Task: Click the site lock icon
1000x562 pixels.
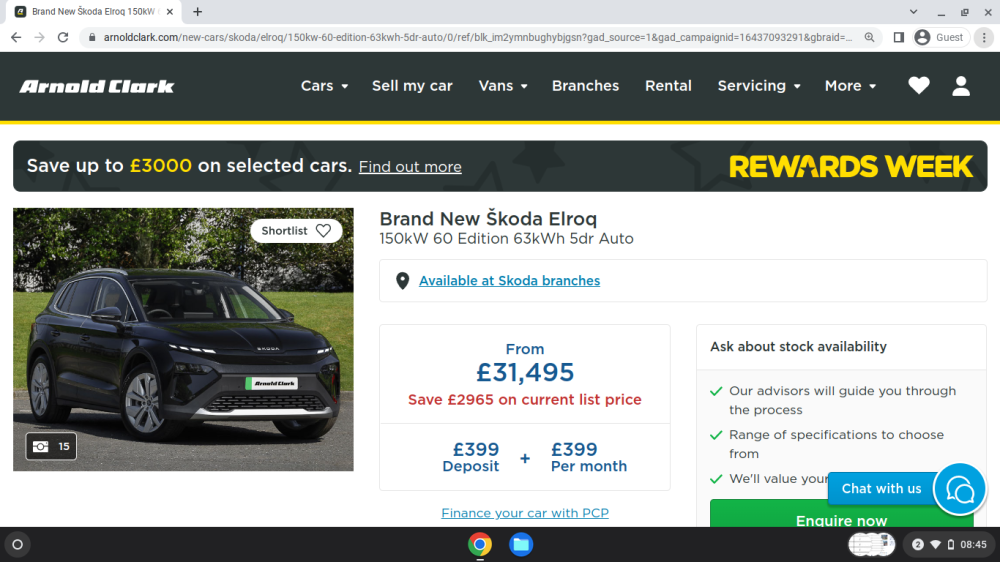Action: [x=92, y=38]
